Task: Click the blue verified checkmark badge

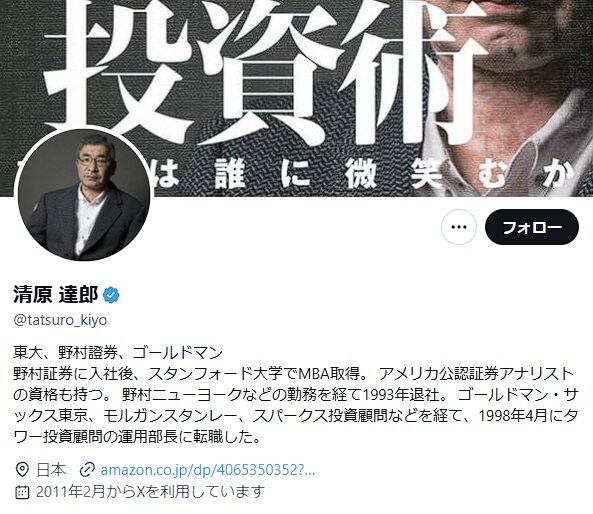Action: pyautogui.click(x=111, y=295)
